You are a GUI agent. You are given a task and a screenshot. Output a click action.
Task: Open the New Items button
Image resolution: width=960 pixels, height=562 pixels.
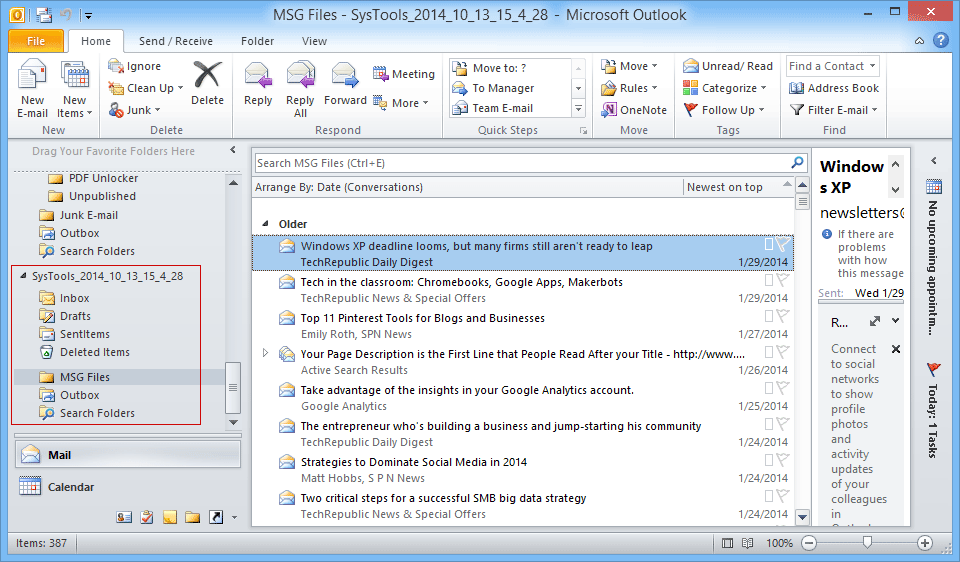75,89
